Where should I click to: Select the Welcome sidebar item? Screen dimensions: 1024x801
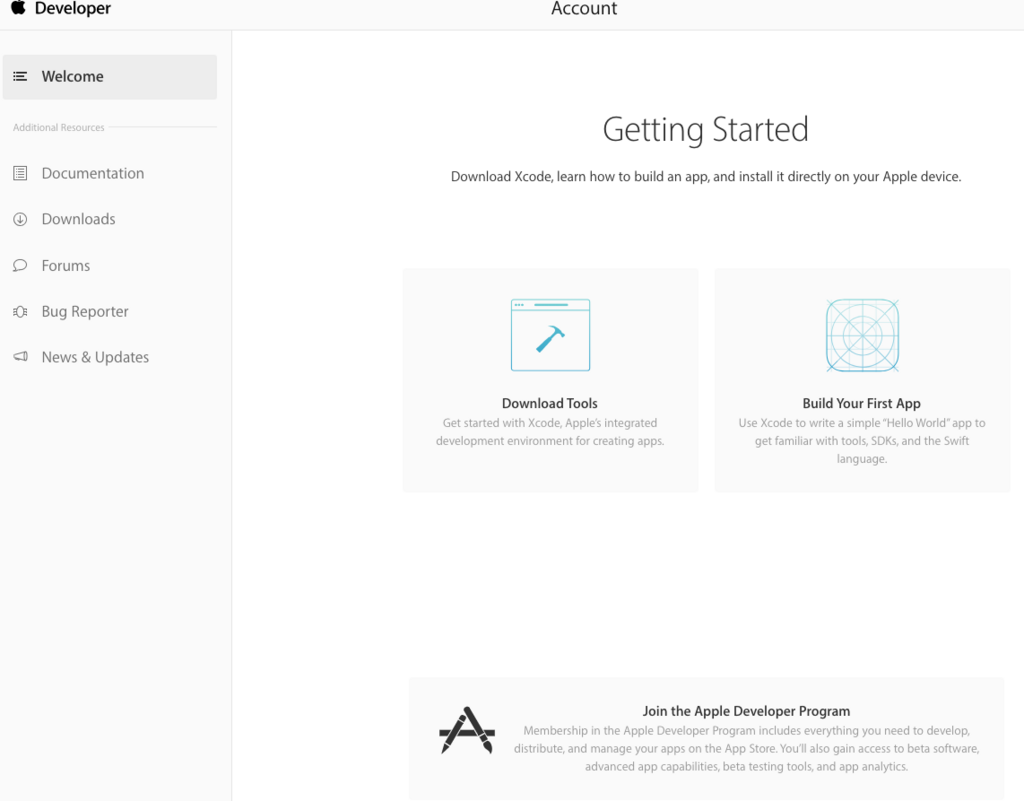[110, 77]
